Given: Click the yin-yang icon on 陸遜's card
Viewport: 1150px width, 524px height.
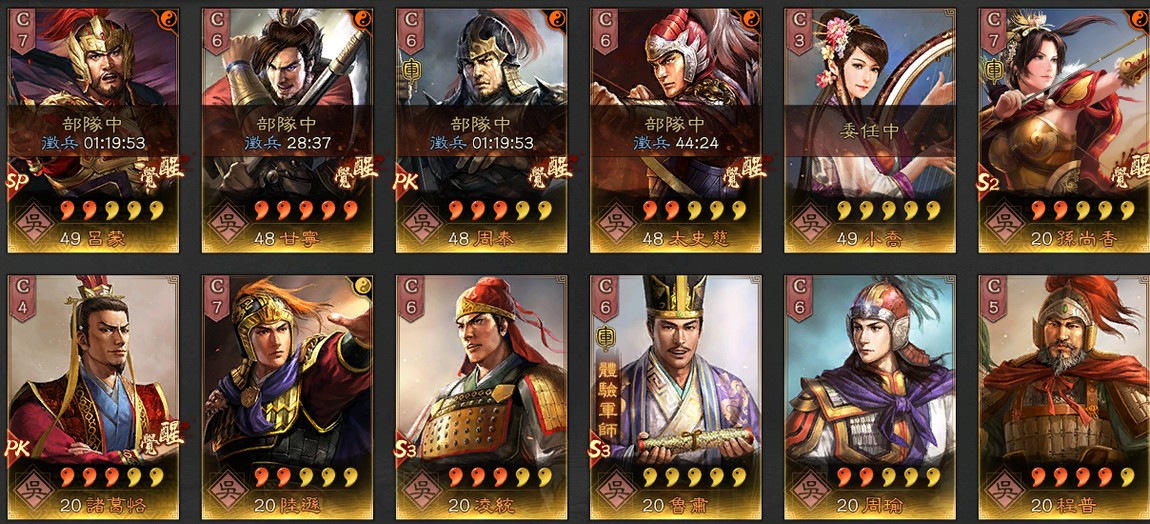Looking at the screenshot, I should [x=362, y=286].
